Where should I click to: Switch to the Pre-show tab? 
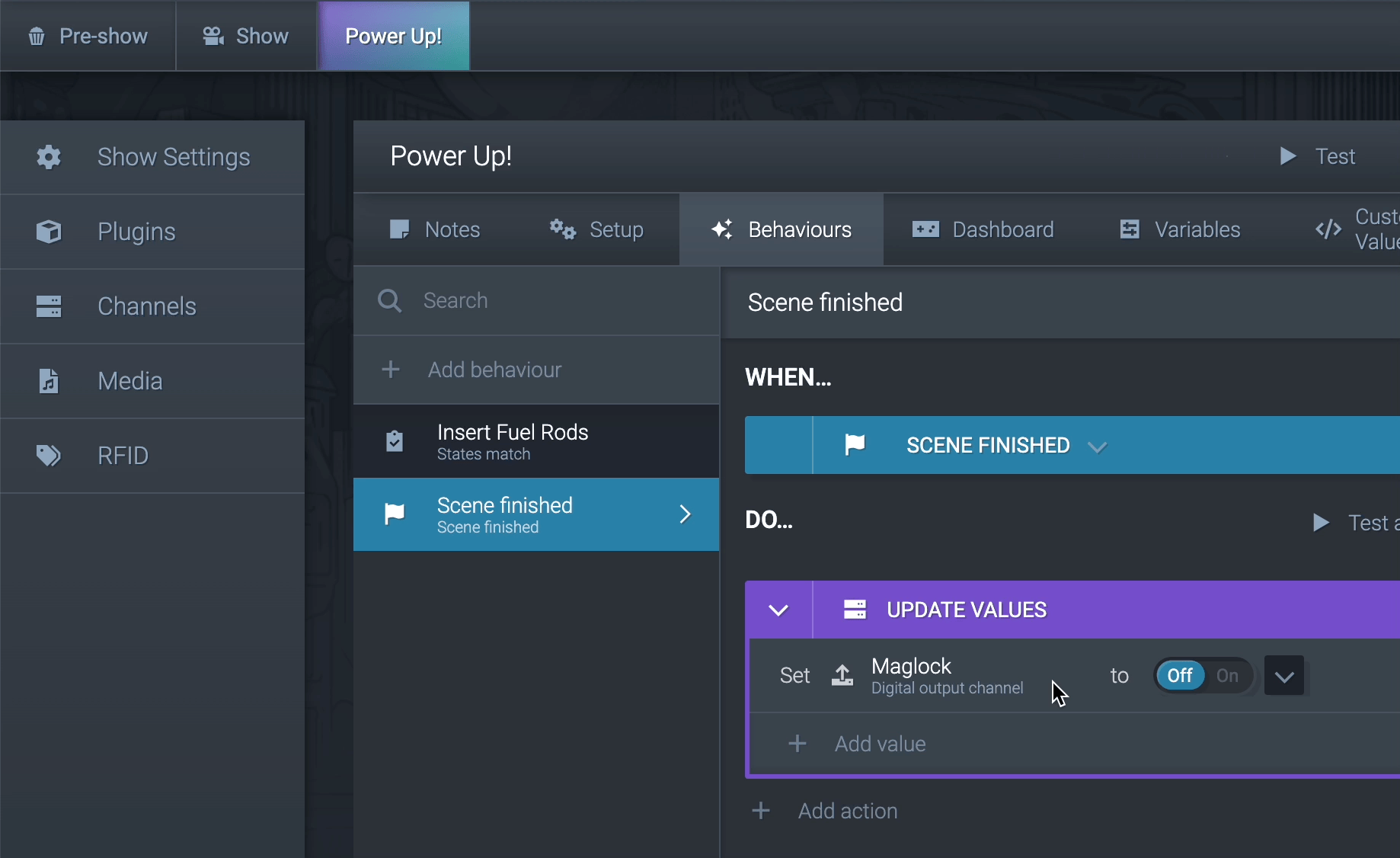pyautogui.click(x=88, y=36)
